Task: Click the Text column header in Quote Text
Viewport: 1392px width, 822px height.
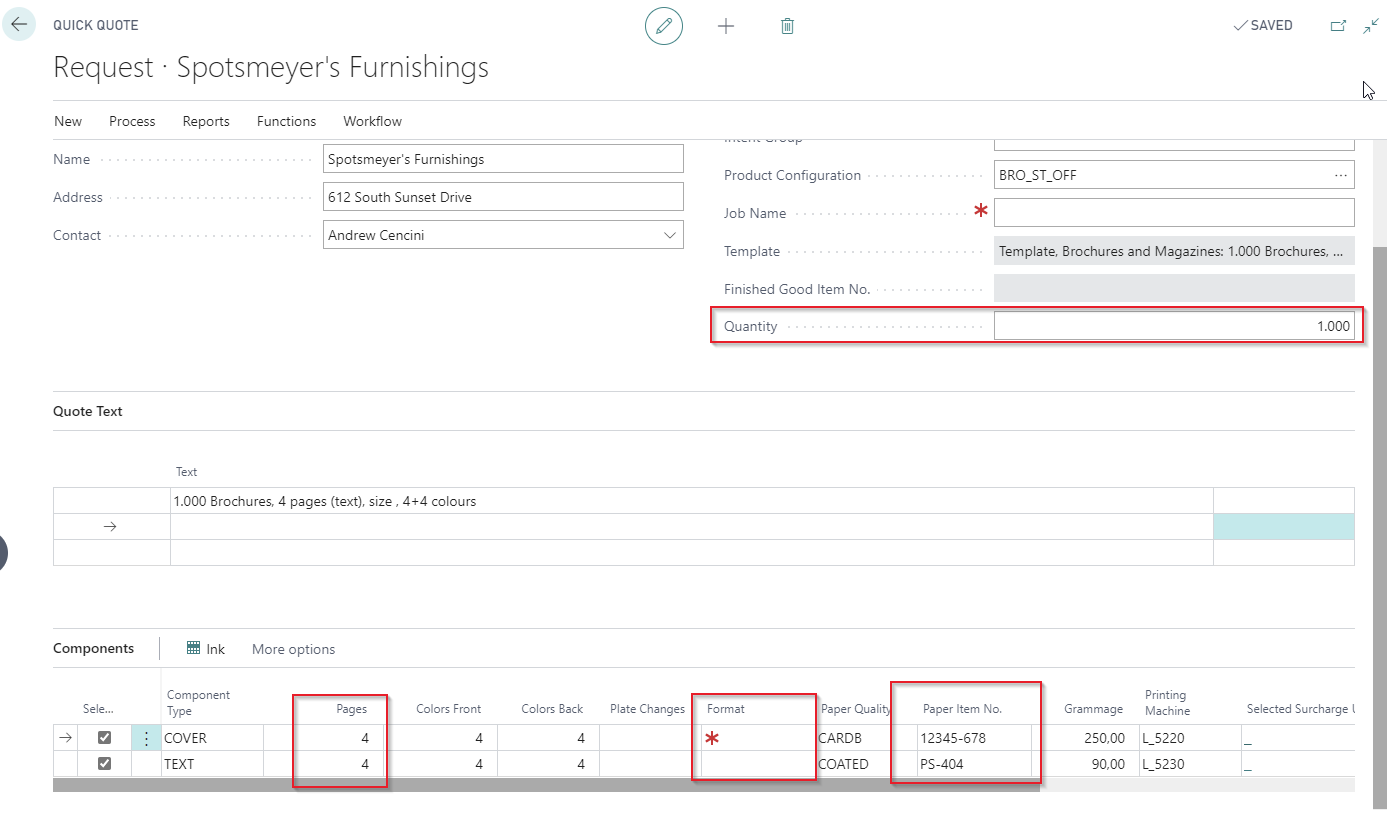Action: coord(187,472)
